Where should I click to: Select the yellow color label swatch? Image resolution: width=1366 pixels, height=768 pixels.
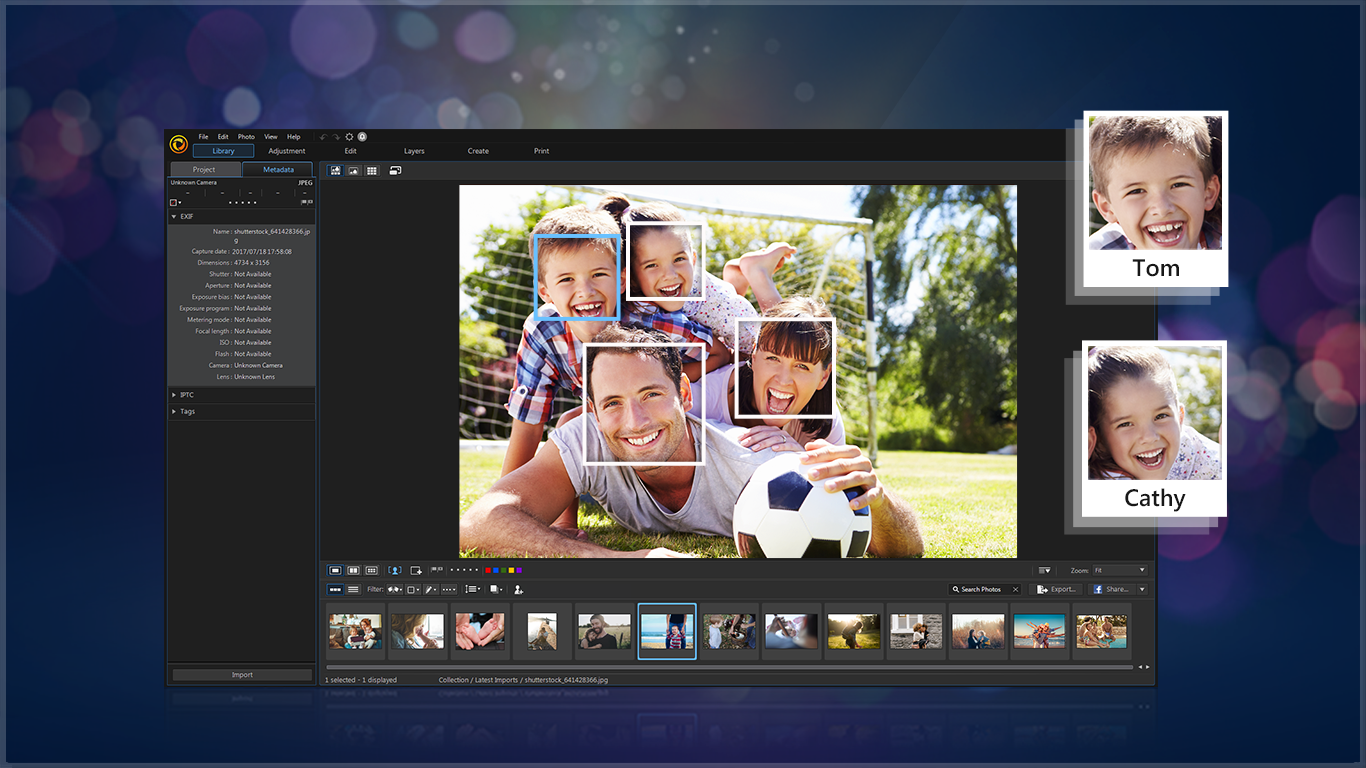[x=511, y=570]
